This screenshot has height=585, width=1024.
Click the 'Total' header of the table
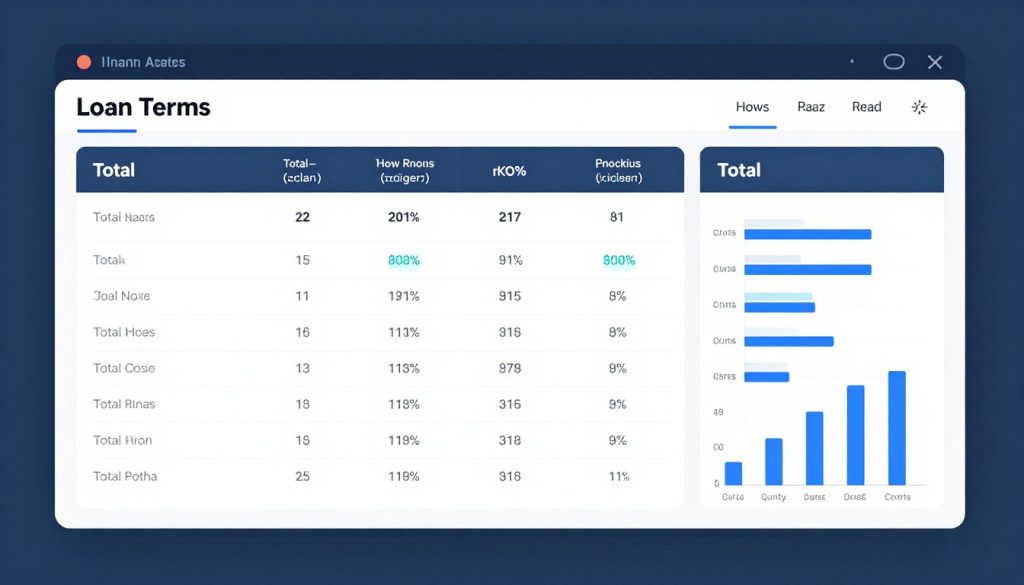point(114,170)
